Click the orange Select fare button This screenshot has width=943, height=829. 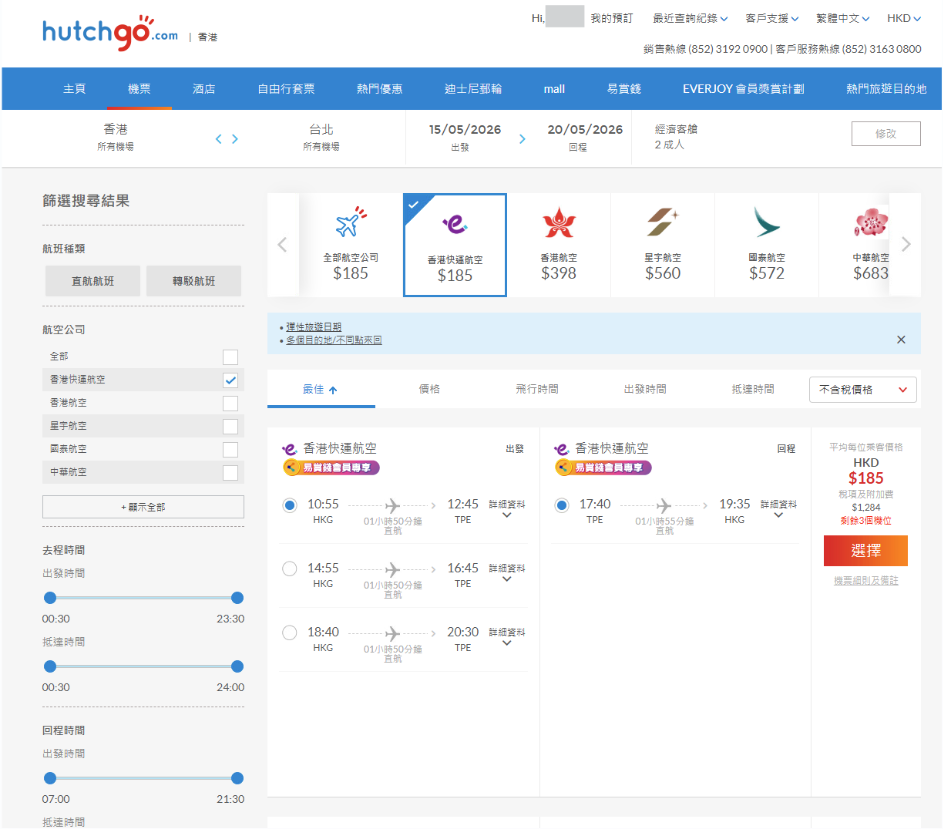pos(865,550)
